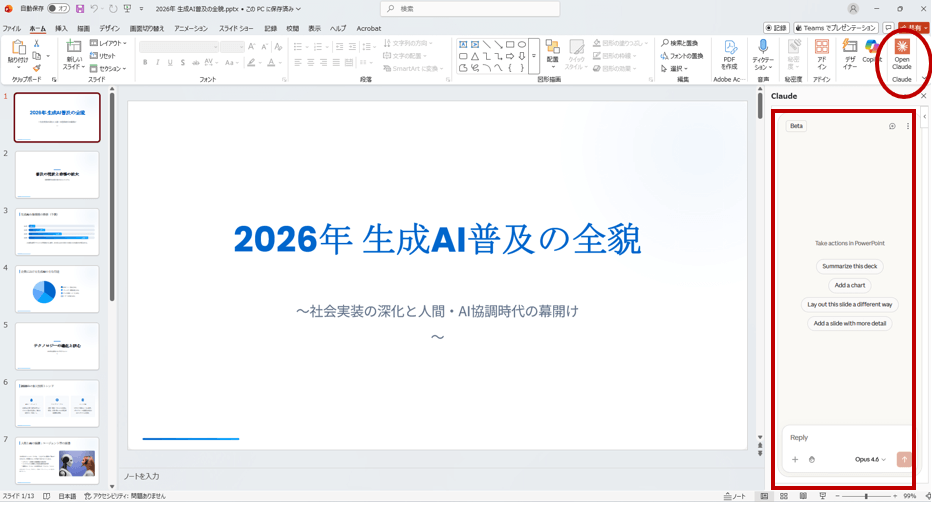Click the Add a chart suggestion
The width and height of the screenshot is (932, 505).
point(849,286)
